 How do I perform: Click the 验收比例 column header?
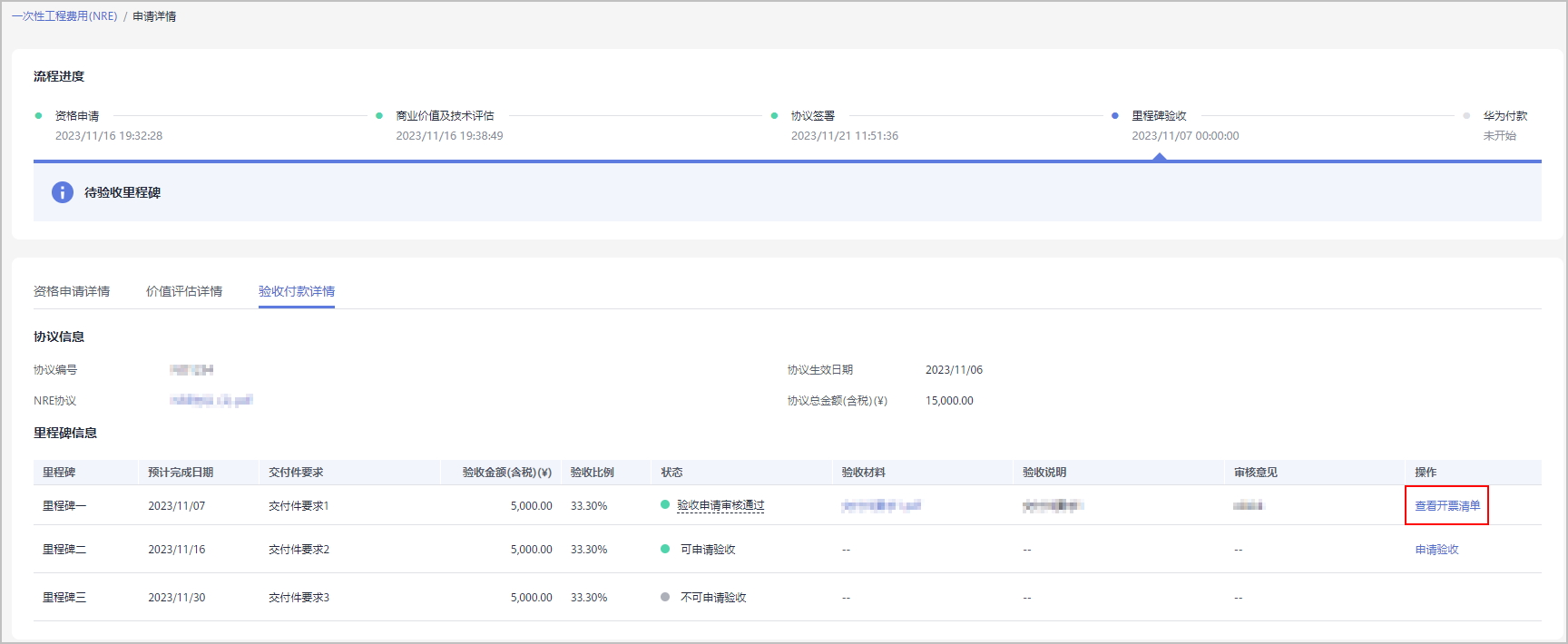(x=593, y=473)
